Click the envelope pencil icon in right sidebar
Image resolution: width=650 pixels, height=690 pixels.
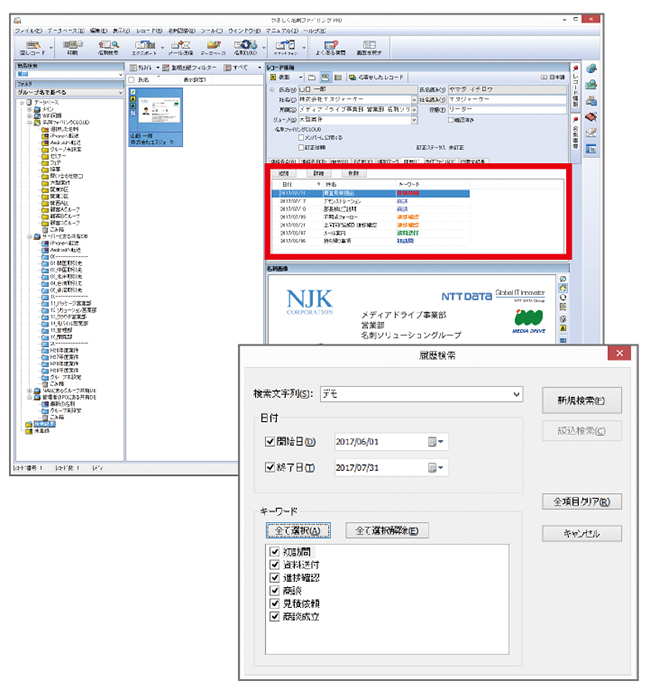click(x=591, y=132)
